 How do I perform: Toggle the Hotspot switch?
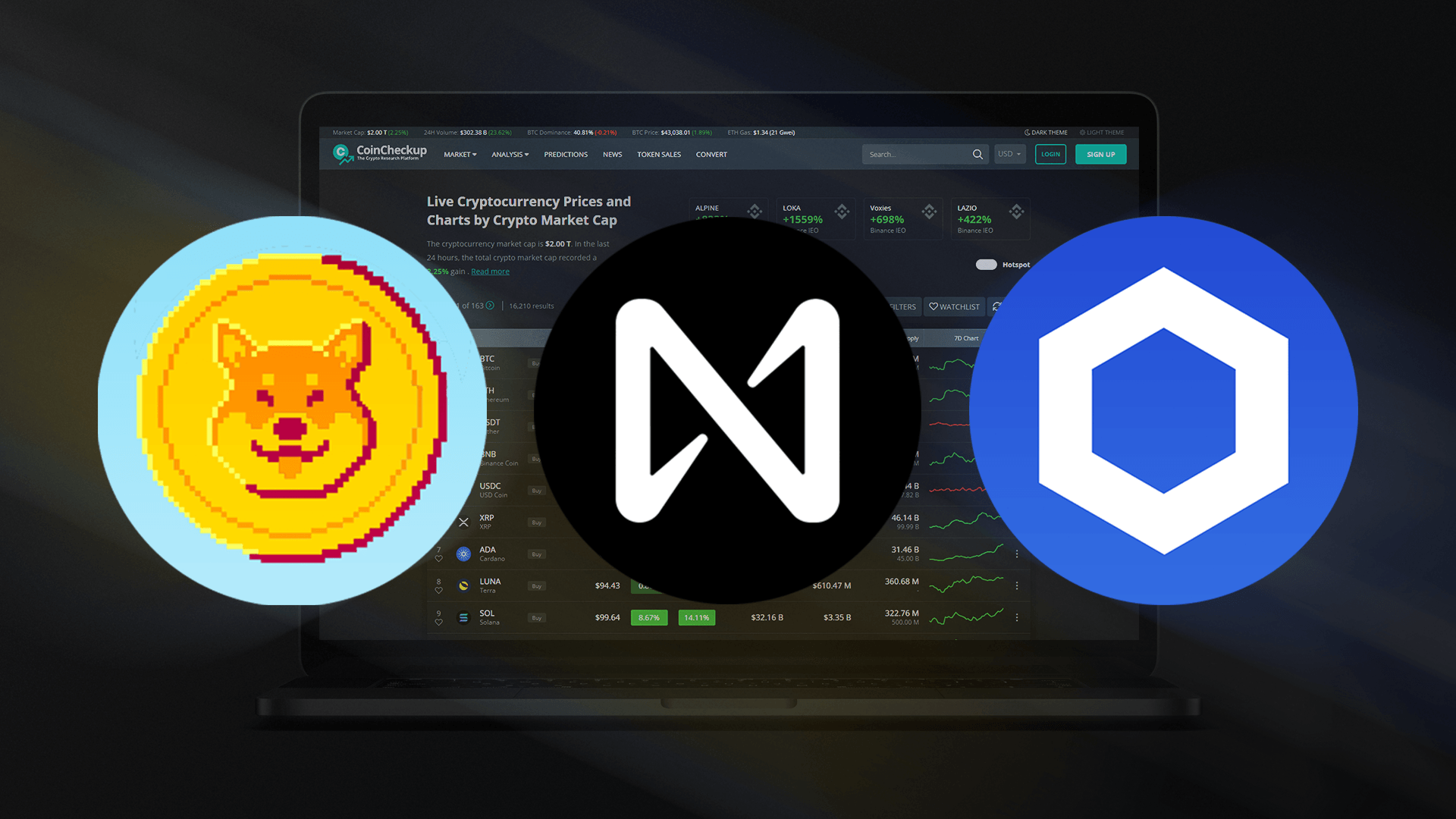986,265
